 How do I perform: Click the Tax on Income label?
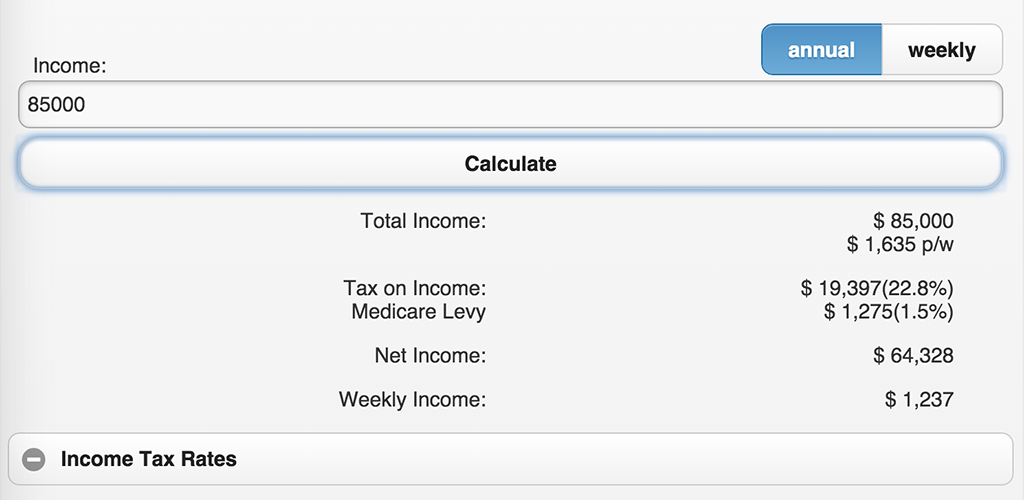click(414, 289)
